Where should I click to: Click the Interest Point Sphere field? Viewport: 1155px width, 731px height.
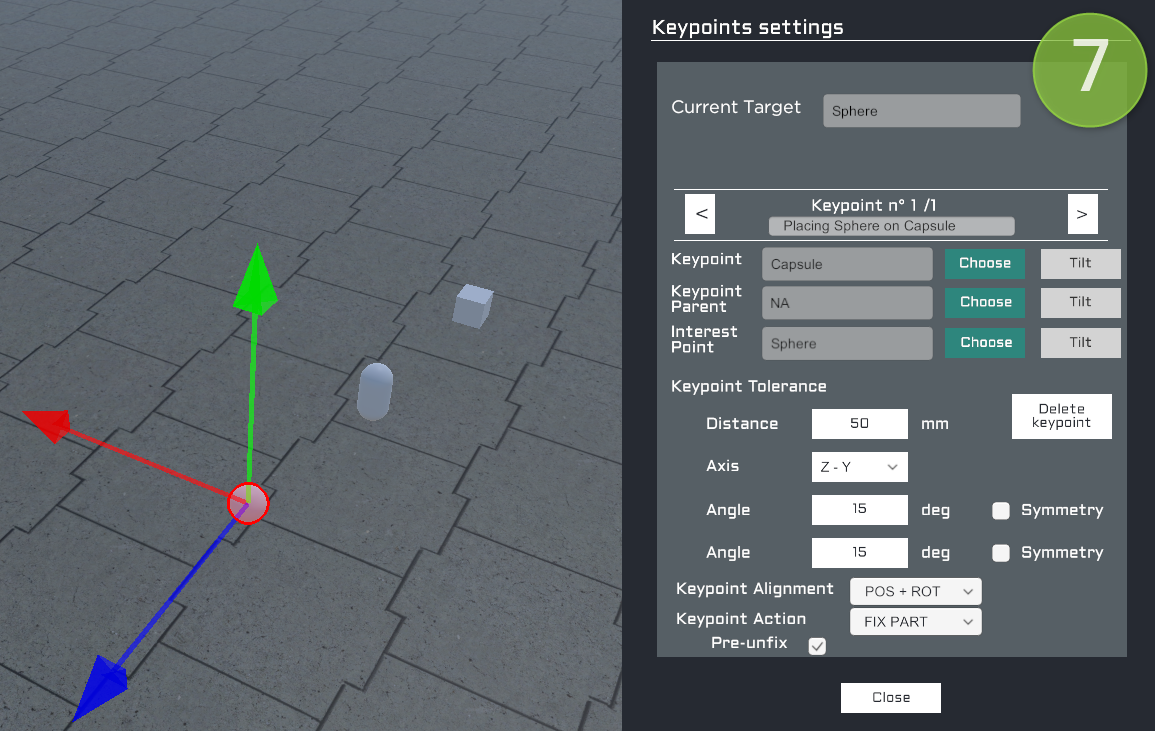847,343
